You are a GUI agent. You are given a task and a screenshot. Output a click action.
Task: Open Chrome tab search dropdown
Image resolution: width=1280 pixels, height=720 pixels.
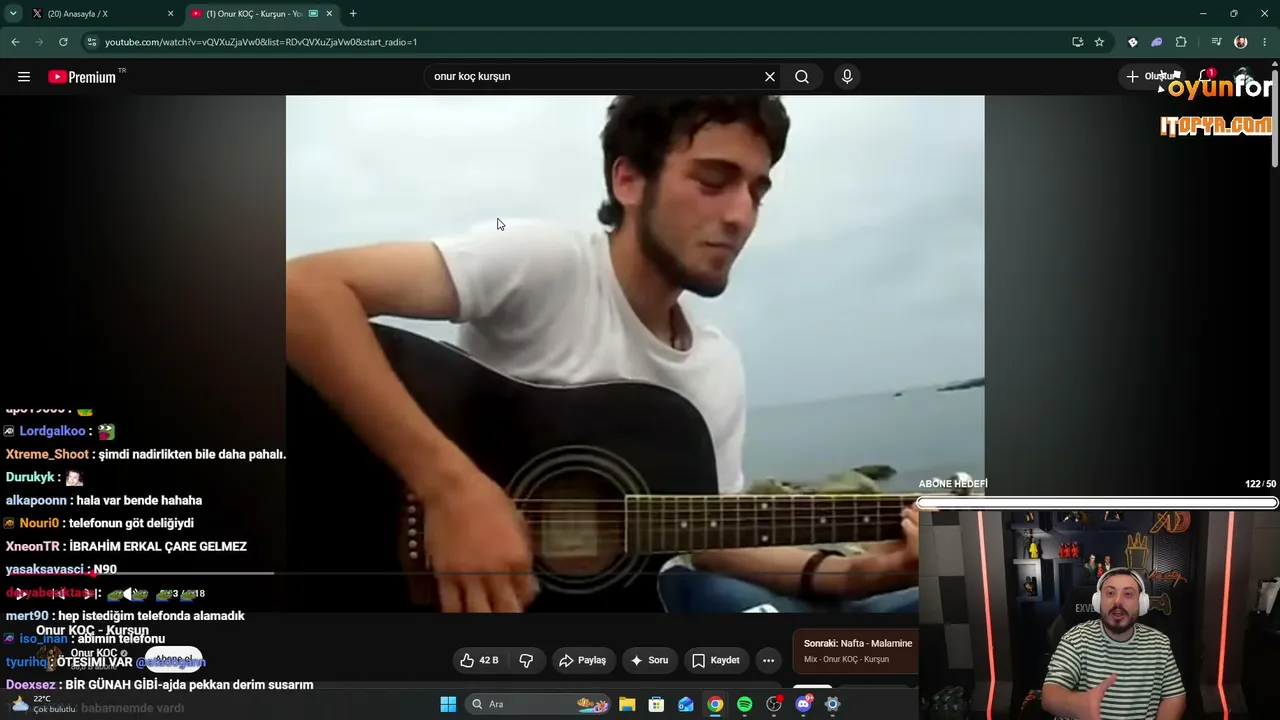coord(14,14)
